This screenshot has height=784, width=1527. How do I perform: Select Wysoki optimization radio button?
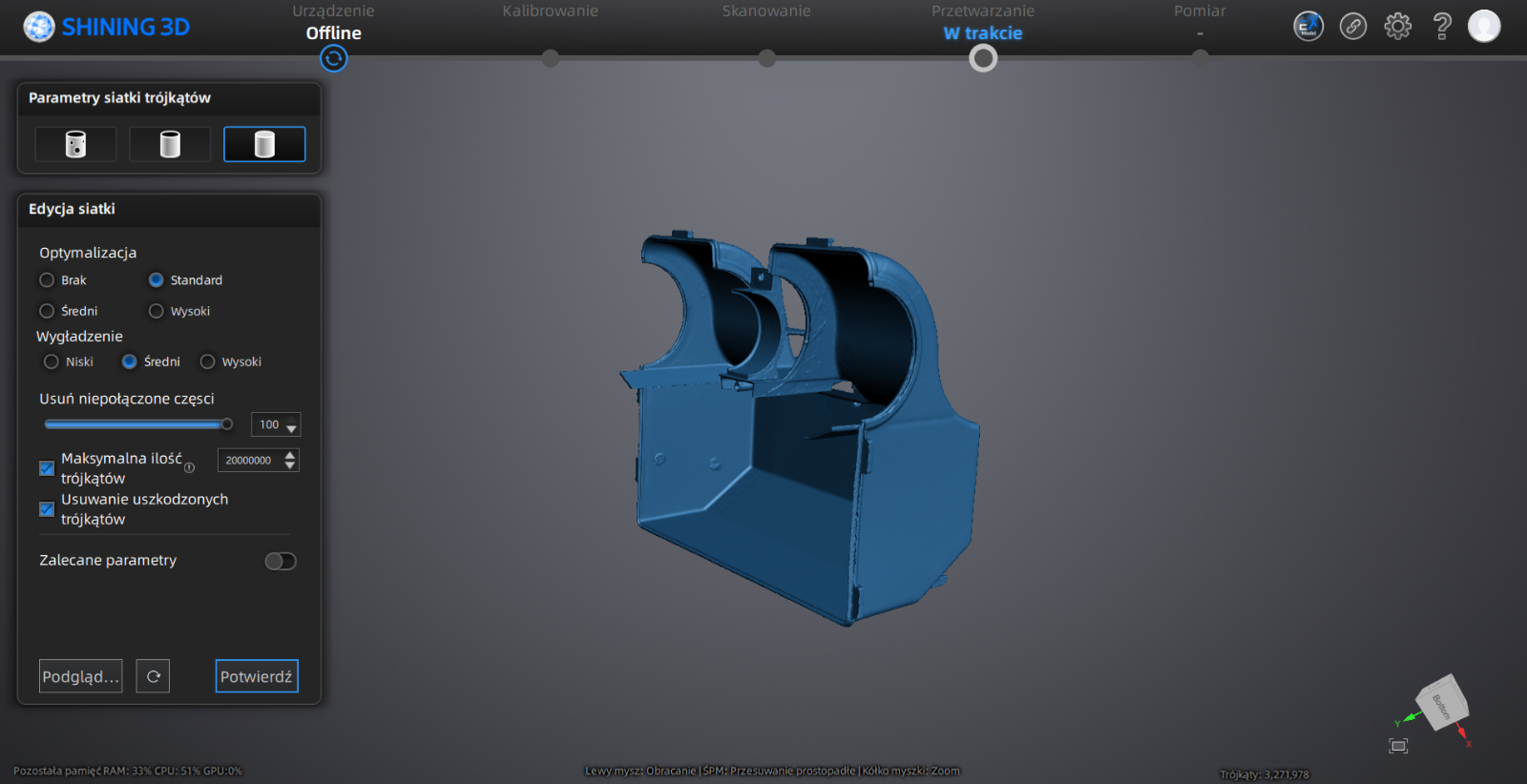click(157, 311)
